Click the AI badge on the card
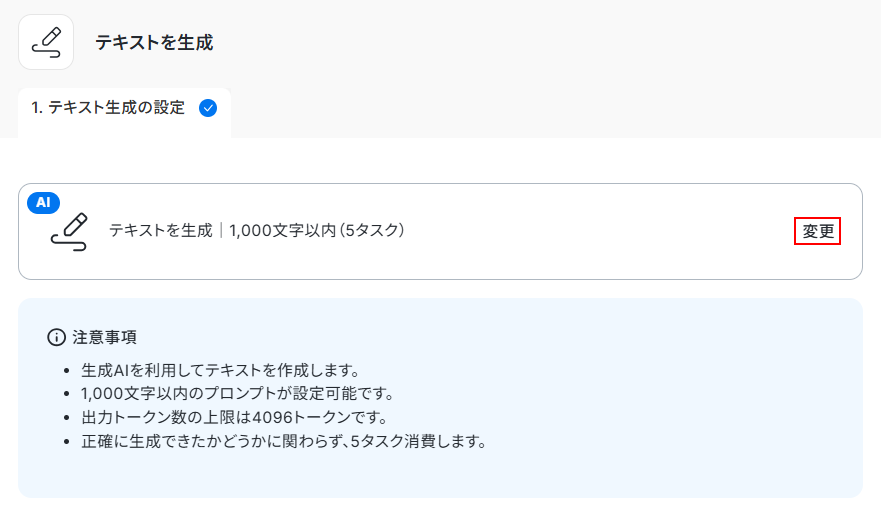The width and height of the screenshot is (881, 510). pyautogui.click(x=43, y=203)
